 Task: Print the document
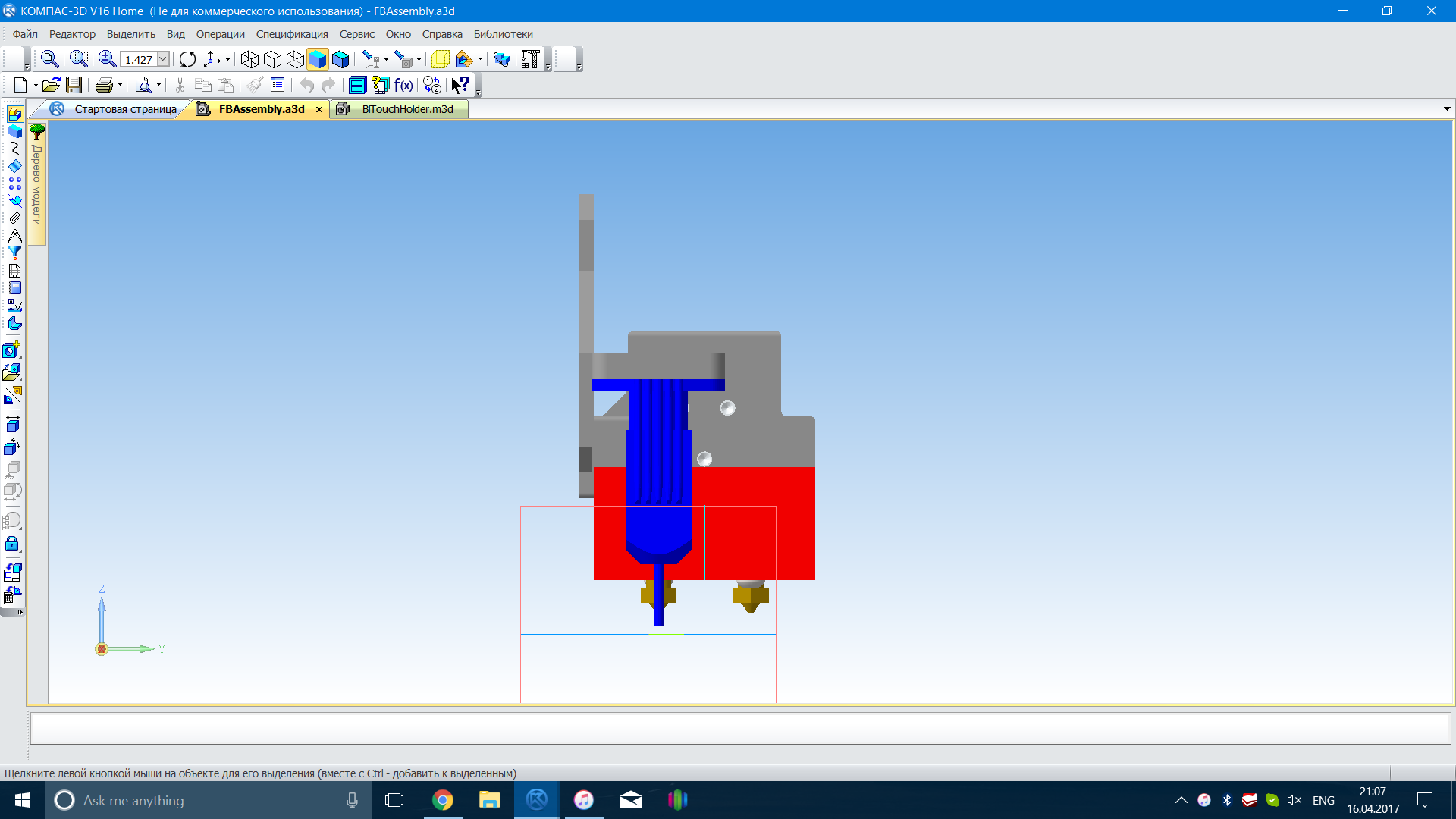pos(105,85)
